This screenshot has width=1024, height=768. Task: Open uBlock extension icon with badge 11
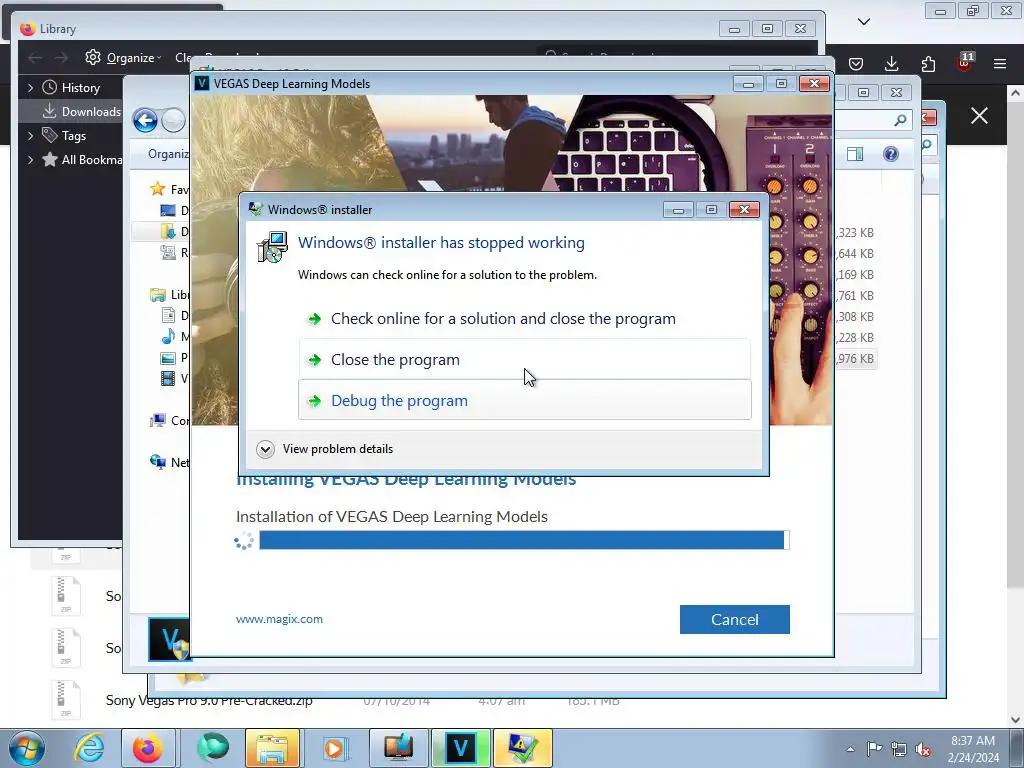point(965,62)
